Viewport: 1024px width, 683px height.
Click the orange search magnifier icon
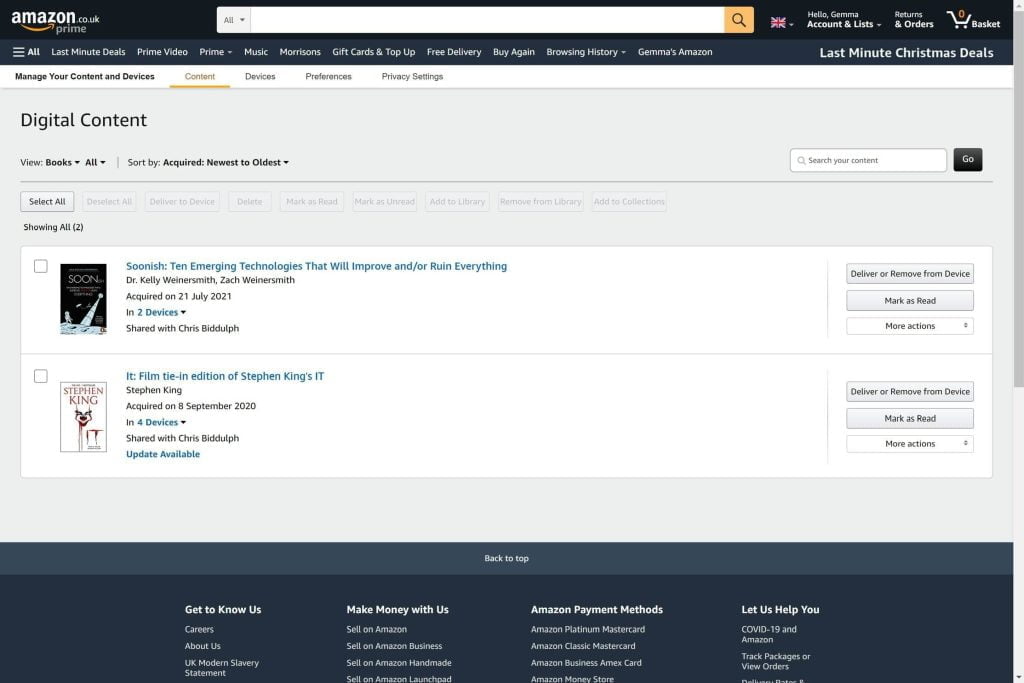point(738,19)
